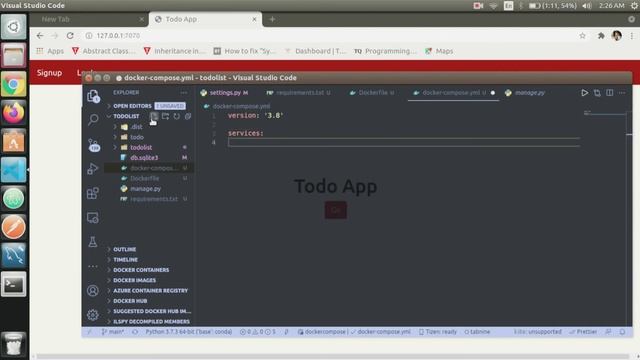The height and width of the screenshot is (360, 640).
Task: Open Explorer views and more actions ellipsis
Action: 184,93
